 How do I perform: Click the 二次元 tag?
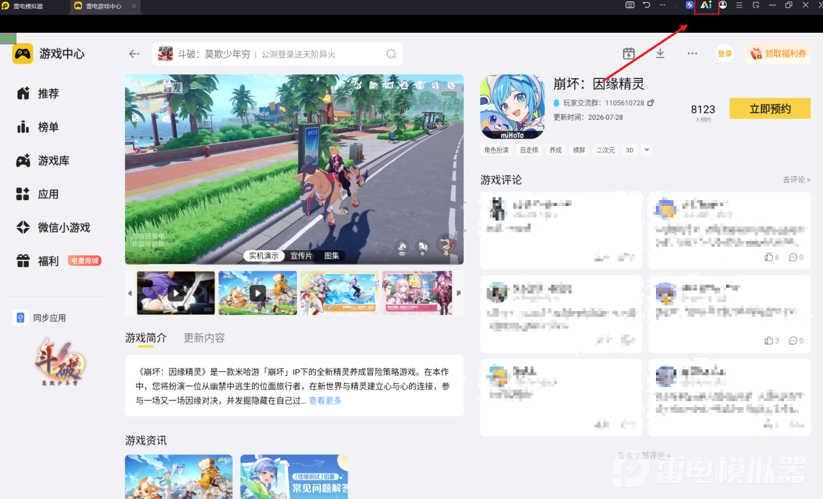pos(605,150)
